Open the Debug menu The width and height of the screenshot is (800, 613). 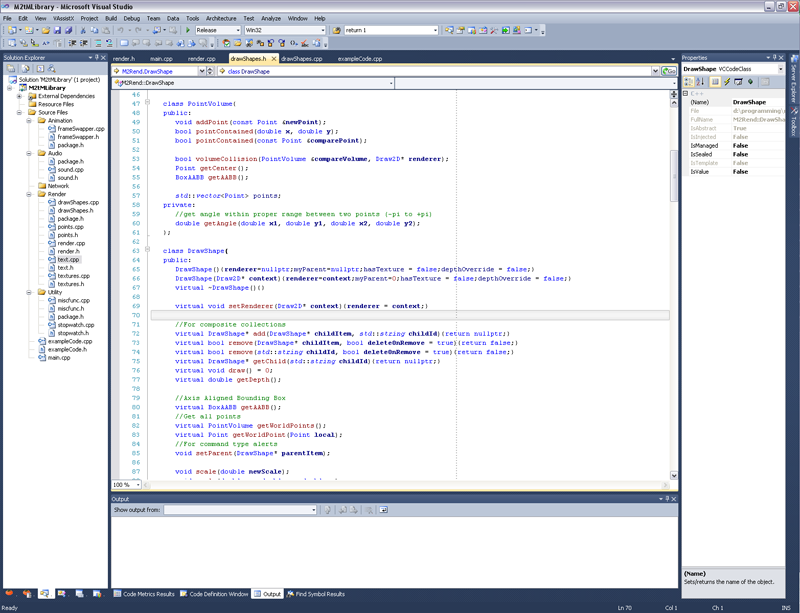[131, 18]
